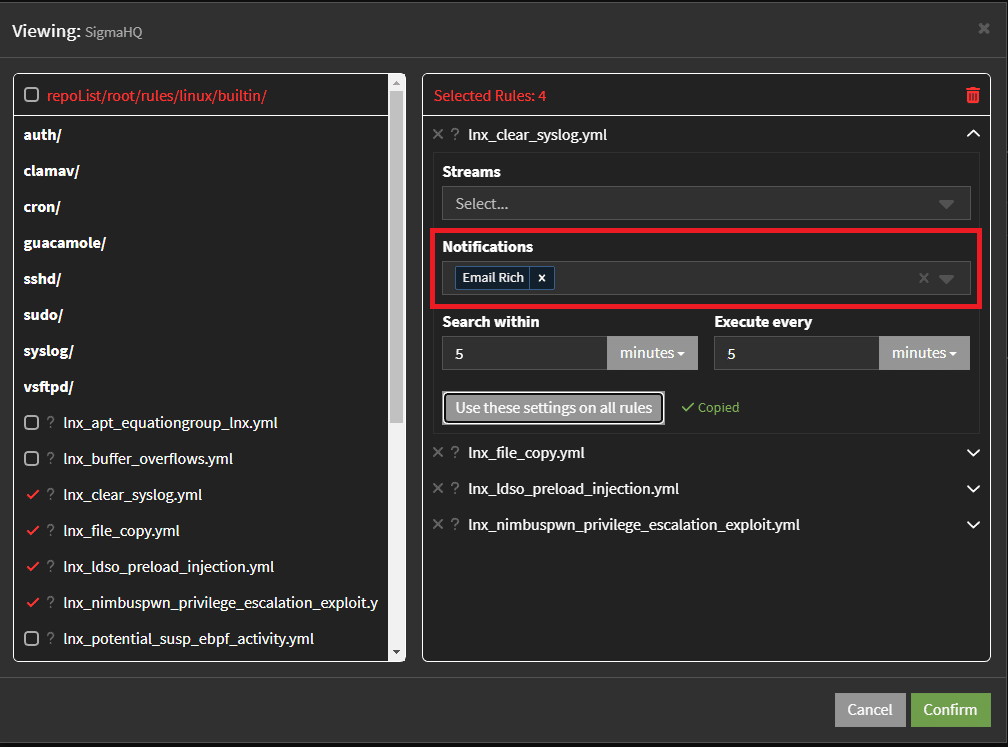1008x747 pixels.
Task: Toggle select-all checkbox beside repoList path
Action: pos(31,95)
